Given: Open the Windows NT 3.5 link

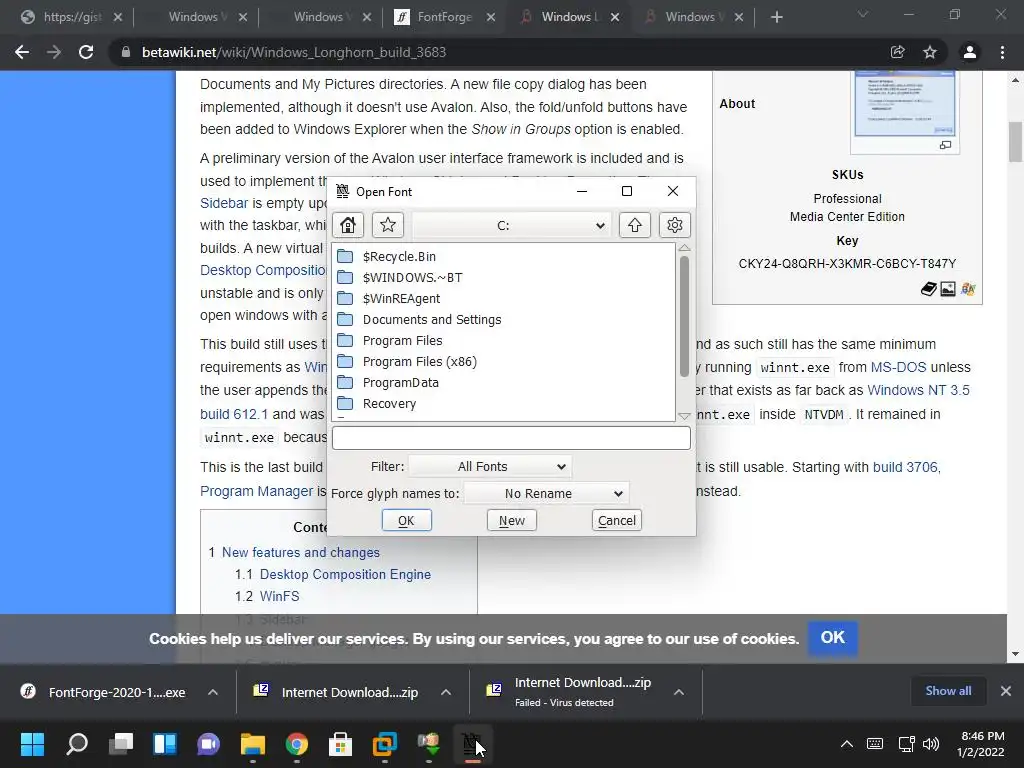Looking at the screenshot, I should tap(918, 390).
